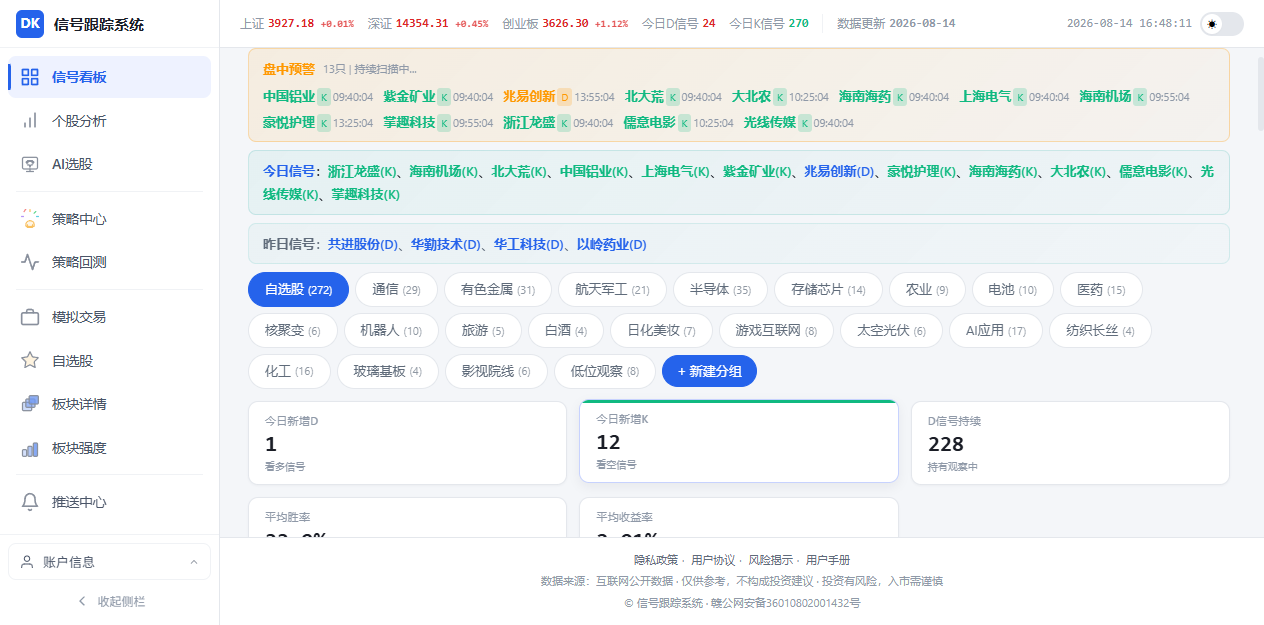This screenshot has height=625, width=1264.
Task: Select the 日化美妆 (7) group tab
Action: (661, 331)
